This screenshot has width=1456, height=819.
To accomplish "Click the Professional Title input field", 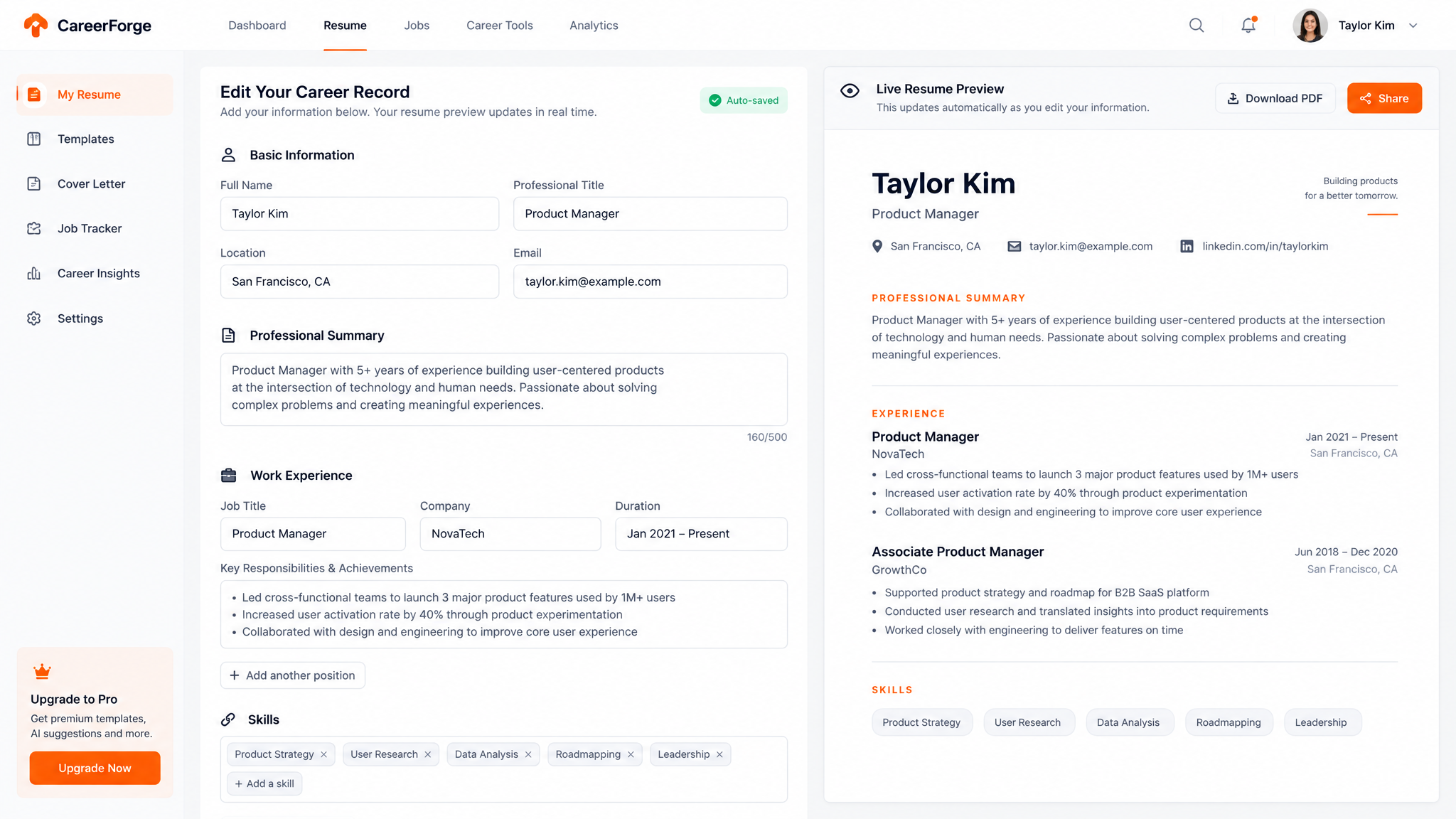I will click(x=650, y=214).
